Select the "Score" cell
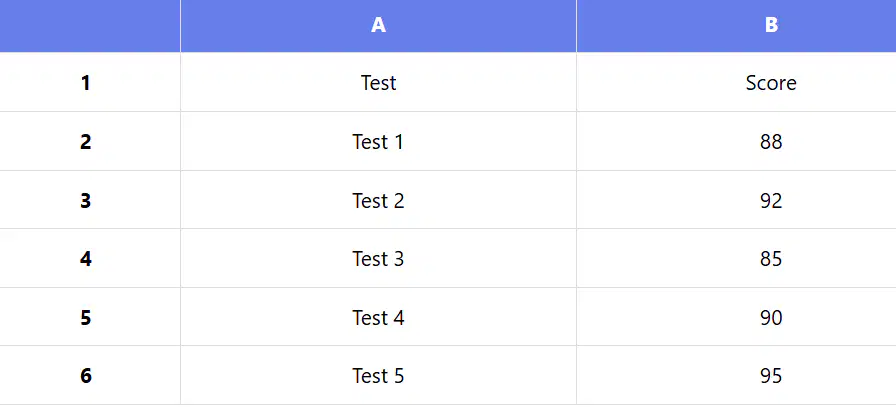 (x=737, y=82)
